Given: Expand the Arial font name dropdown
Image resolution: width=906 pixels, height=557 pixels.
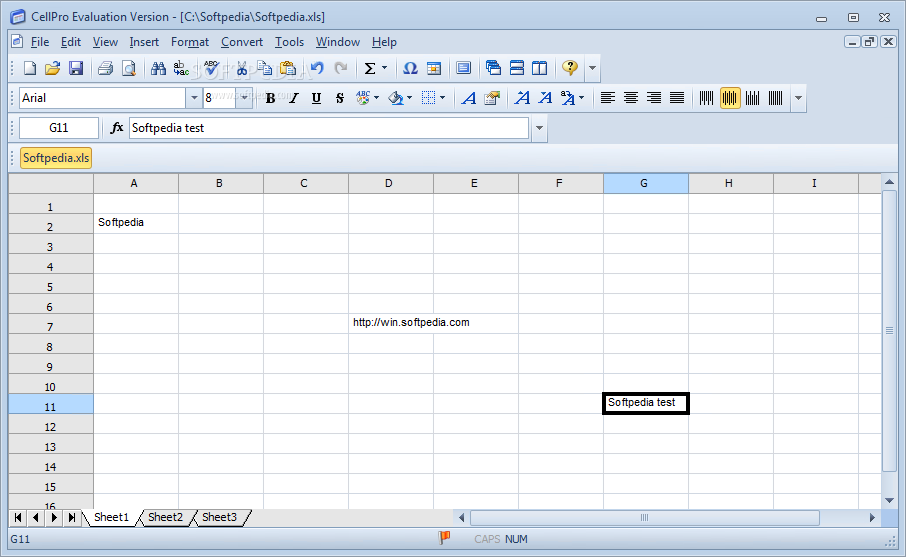Looking at the screenshot, I should [194, 98].
